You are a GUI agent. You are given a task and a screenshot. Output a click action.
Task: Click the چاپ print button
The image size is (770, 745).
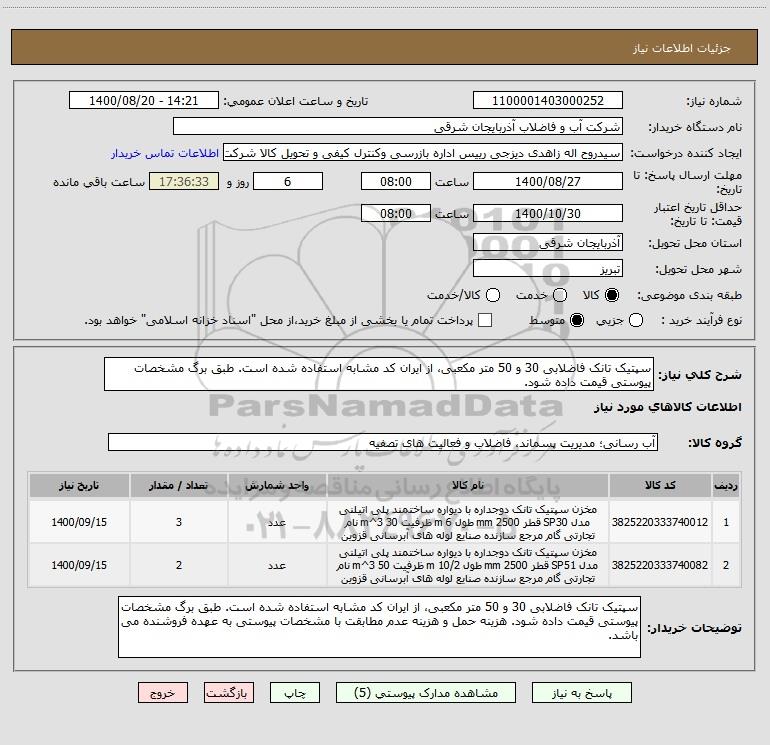[295, 692]
